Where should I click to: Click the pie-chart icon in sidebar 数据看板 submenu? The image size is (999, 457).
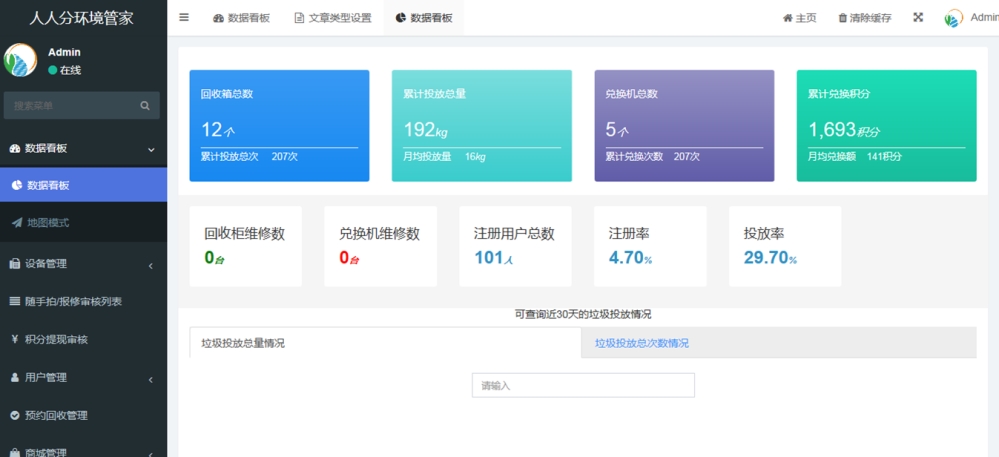(x=17, y=185)
